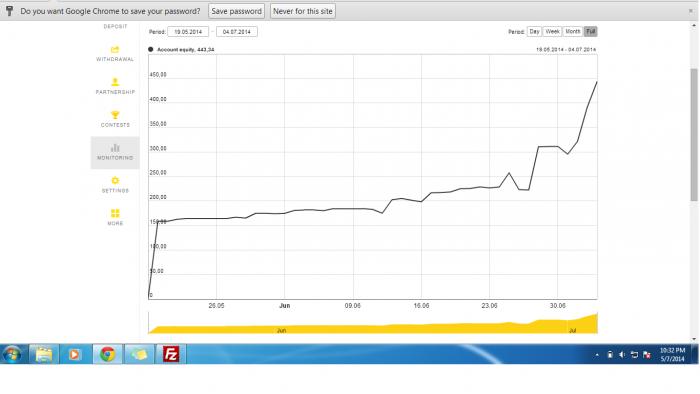The image size is (700, 394).
Task: Open the sticky notes taskbar icon
Action: 139,355
